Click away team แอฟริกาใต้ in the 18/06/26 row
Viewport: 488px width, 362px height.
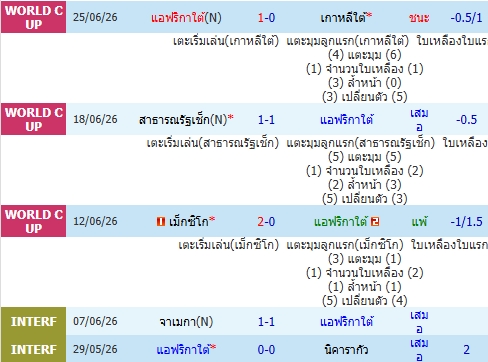click(346, 119)
